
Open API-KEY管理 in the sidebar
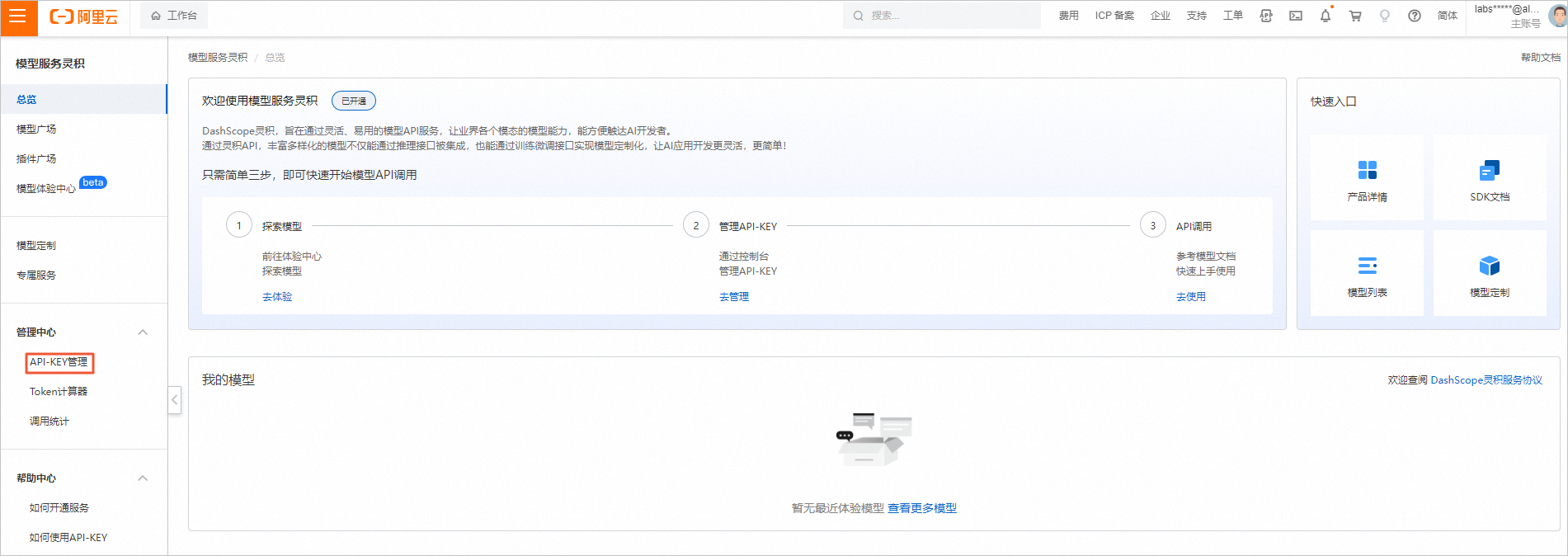point(59,362)
